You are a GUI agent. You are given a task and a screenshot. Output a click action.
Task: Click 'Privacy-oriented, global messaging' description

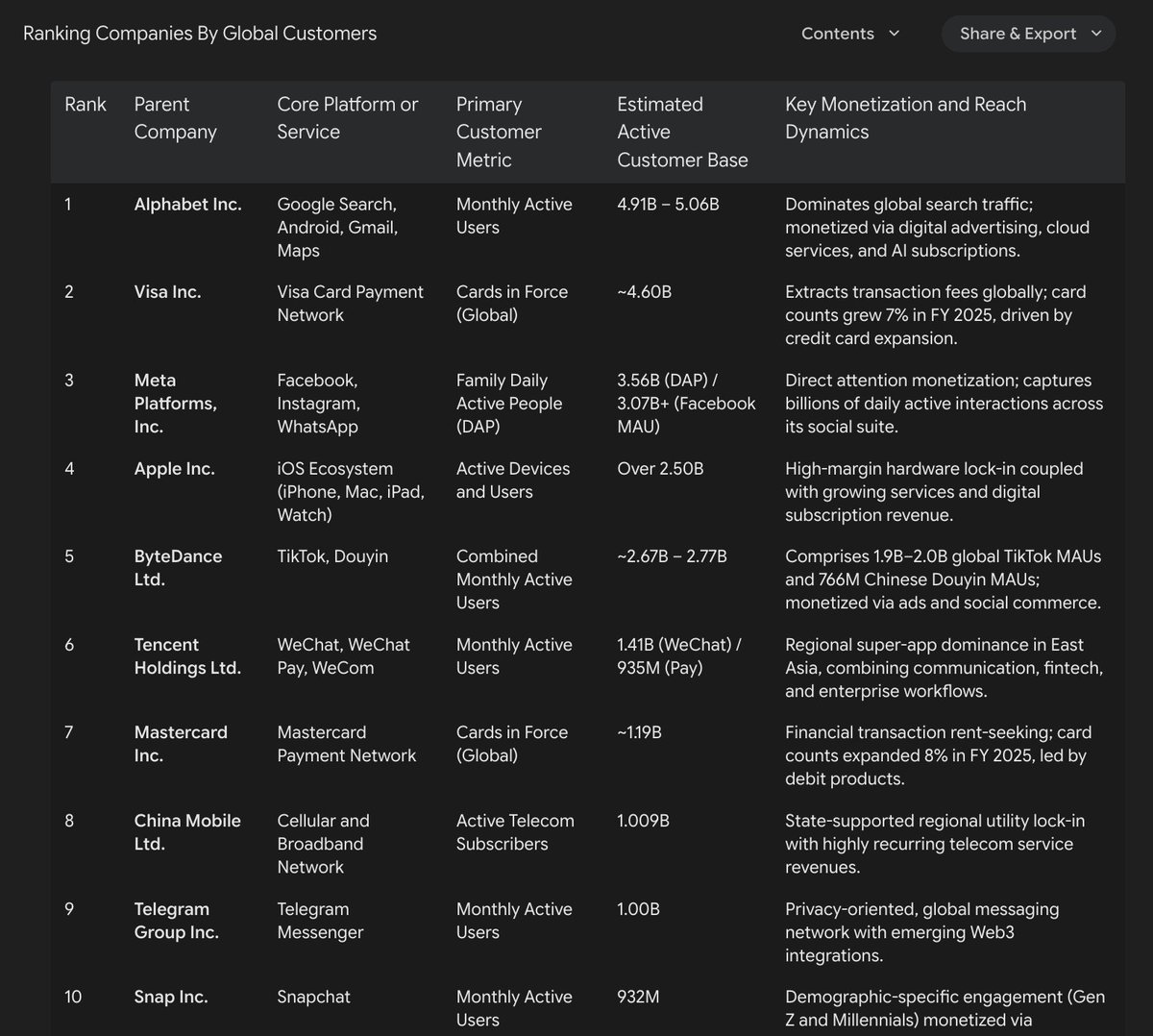pyautogui.click(x=922, y=932)
